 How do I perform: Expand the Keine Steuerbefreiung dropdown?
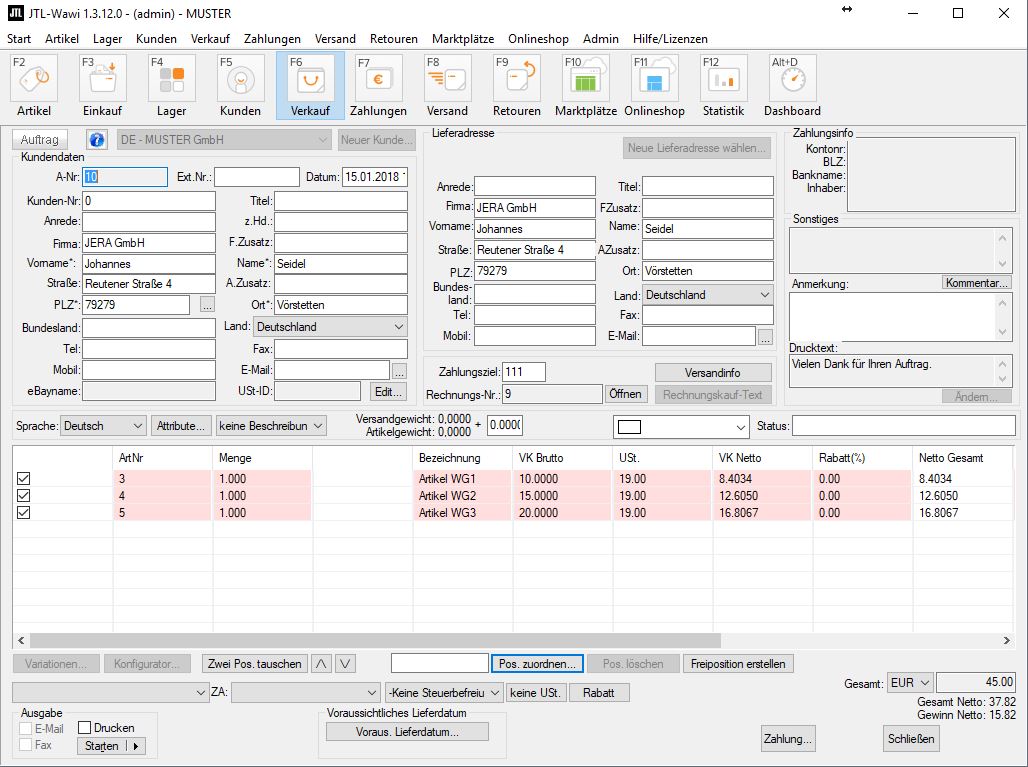[x=445, y=692]
